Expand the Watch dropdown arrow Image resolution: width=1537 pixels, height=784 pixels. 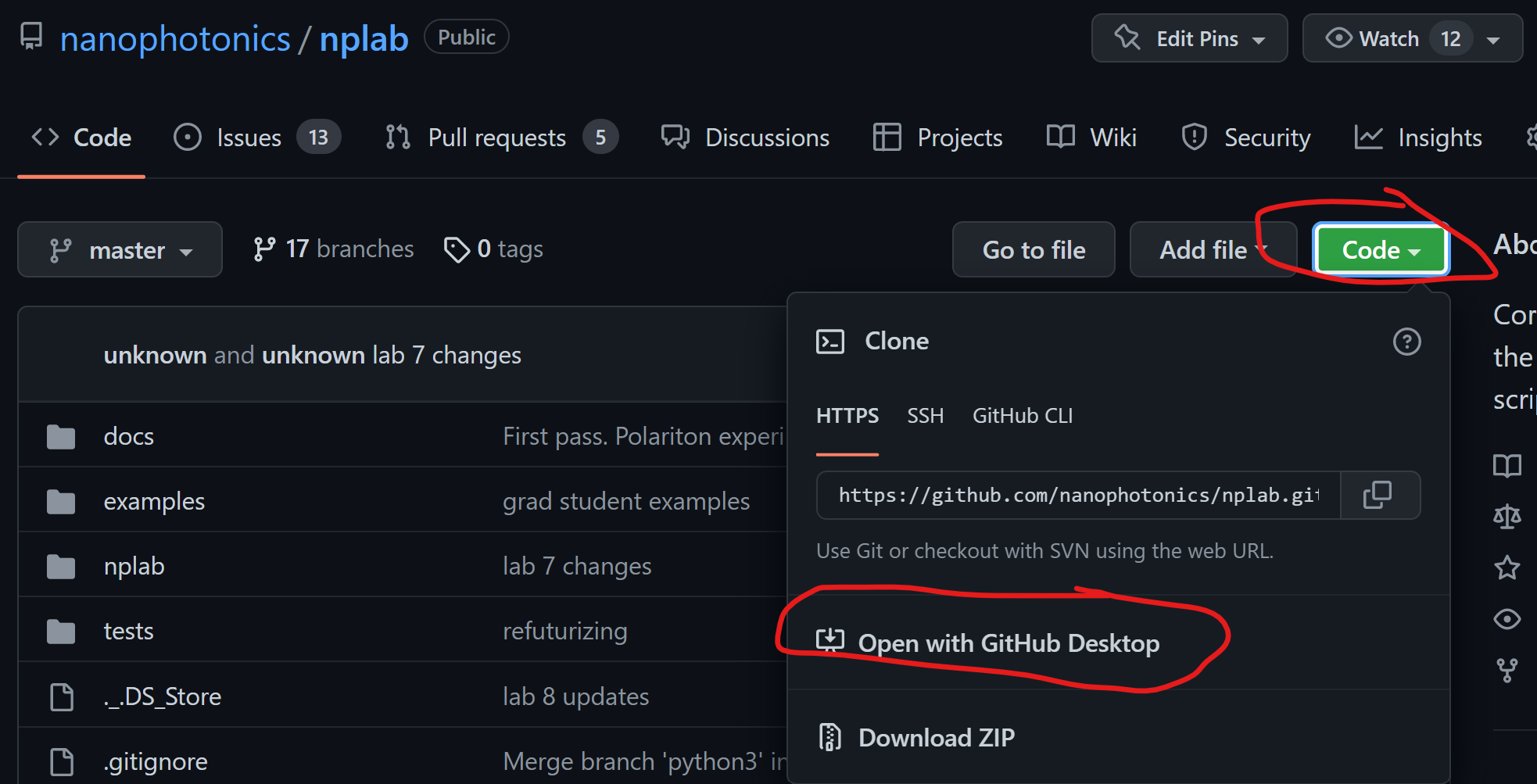click(x=1494, y=38)
